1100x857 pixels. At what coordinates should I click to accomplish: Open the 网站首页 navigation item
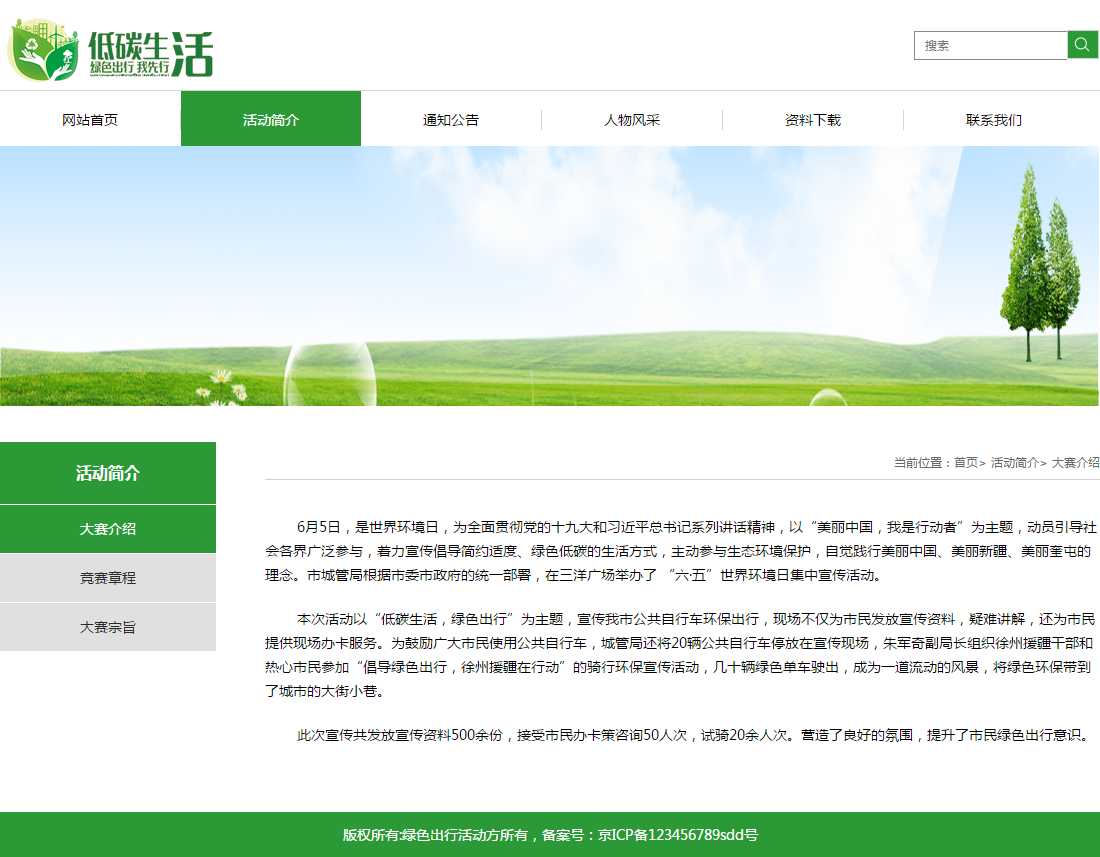pos(90,120)
